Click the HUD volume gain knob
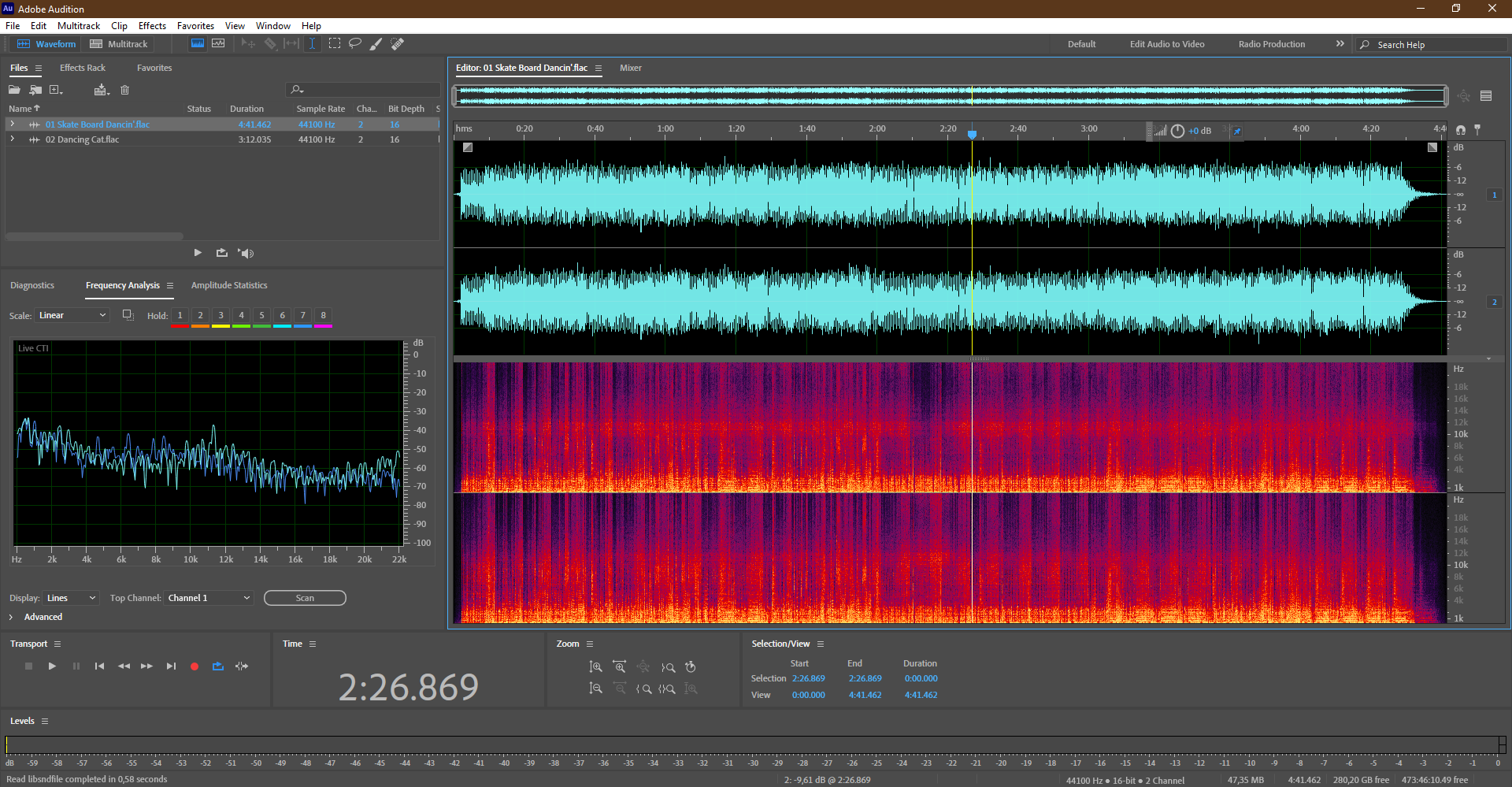Screen dimensions: 1512x787 coord(1177,131)
